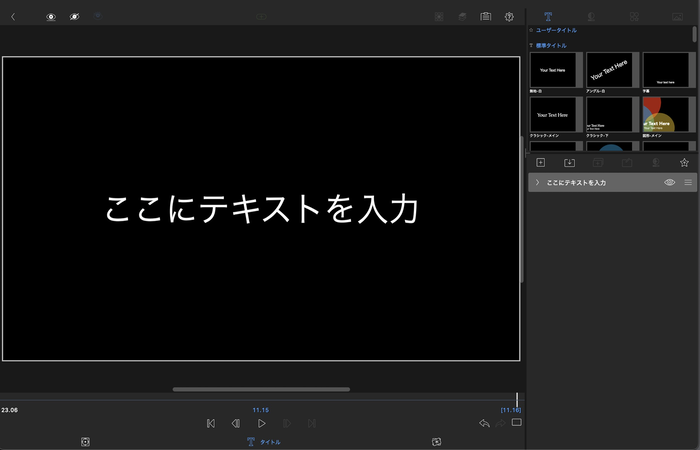Screen dimensions: 700x450
Task: Click the layer reorder handle icon
Action: (688, 183)
